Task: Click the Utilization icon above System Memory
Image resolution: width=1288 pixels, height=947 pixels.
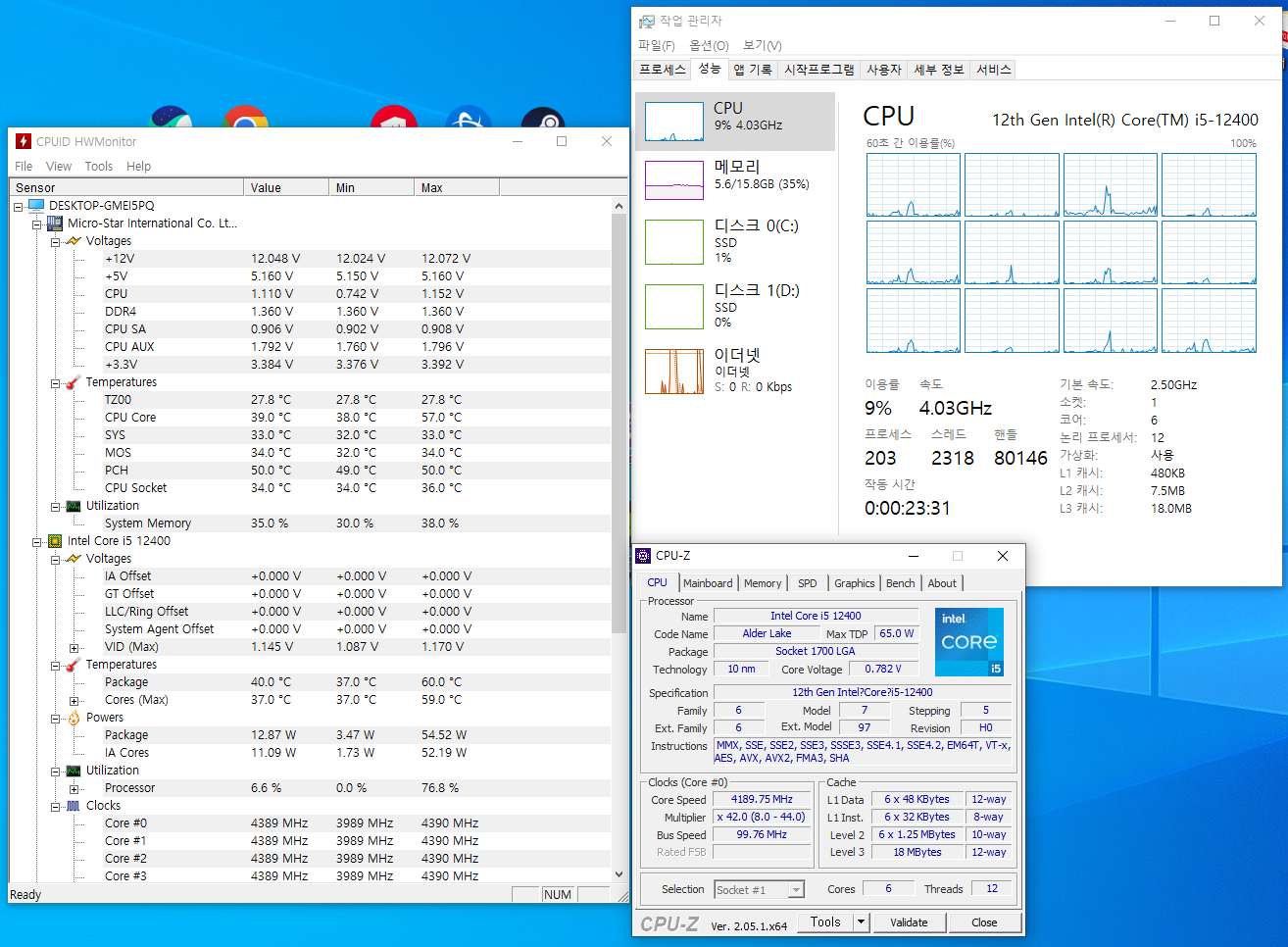Action: click(x=74, y=506)
